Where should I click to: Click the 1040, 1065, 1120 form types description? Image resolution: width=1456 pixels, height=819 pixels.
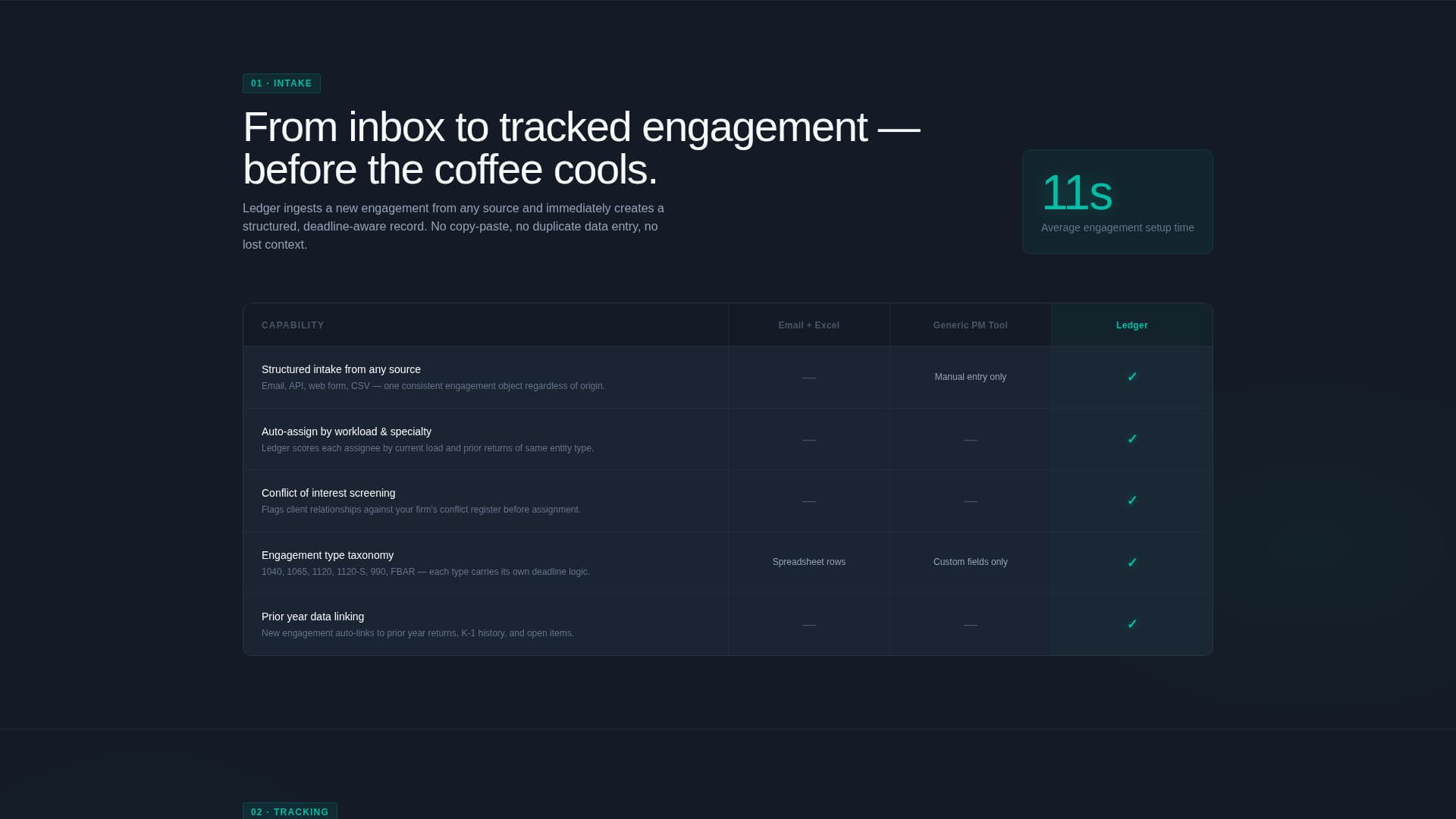pyautogui.click(x=425, y=572)
